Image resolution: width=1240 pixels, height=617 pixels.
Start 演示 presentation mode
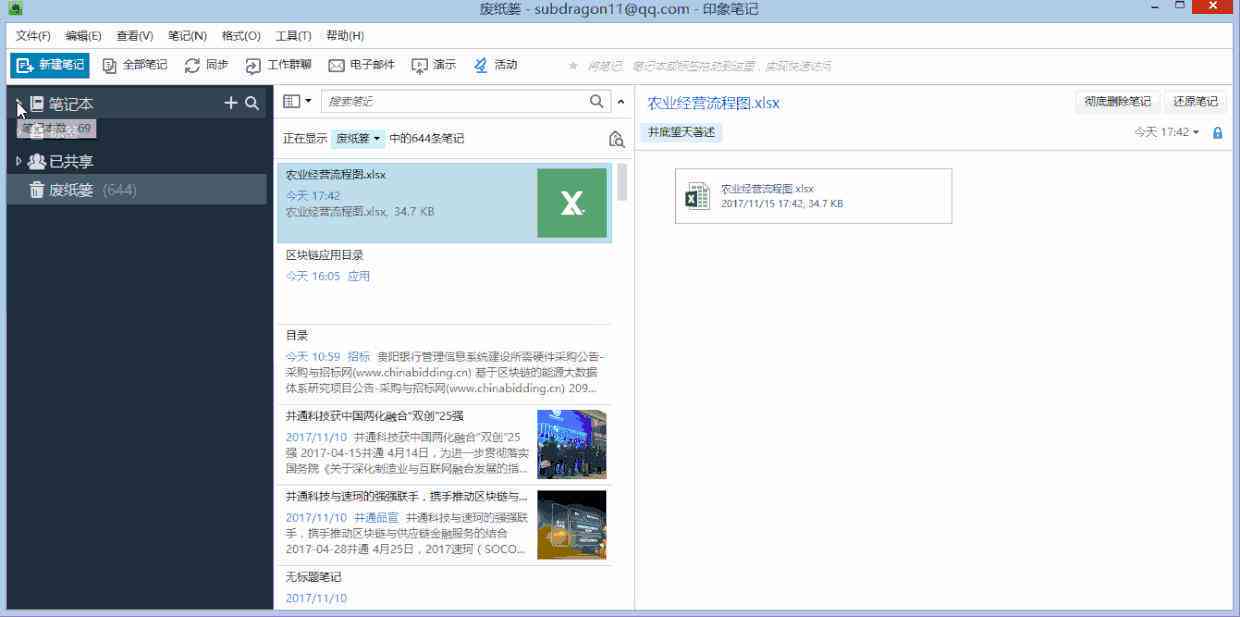click(434, 65)
